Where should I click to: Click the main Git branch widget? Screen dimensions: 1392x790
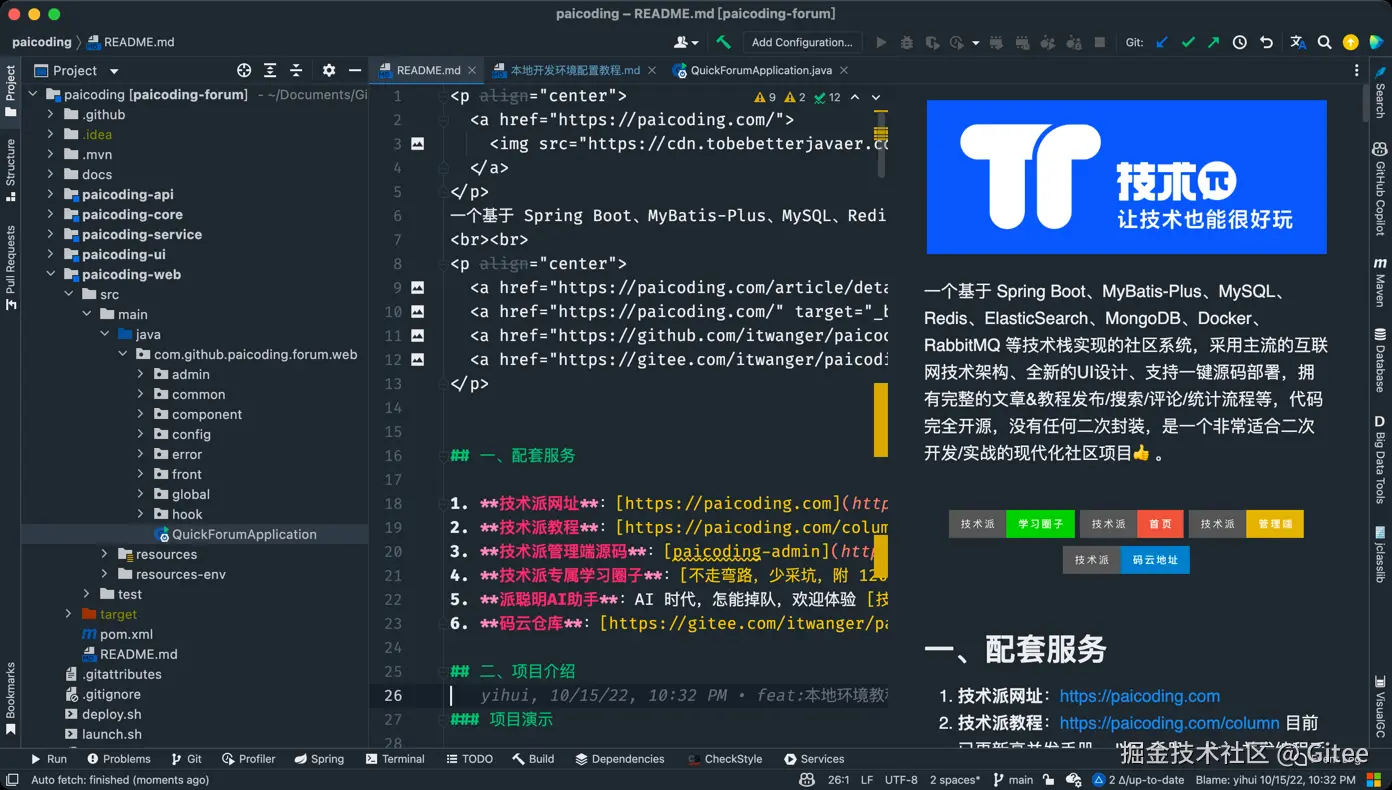tap(1013, 780)
